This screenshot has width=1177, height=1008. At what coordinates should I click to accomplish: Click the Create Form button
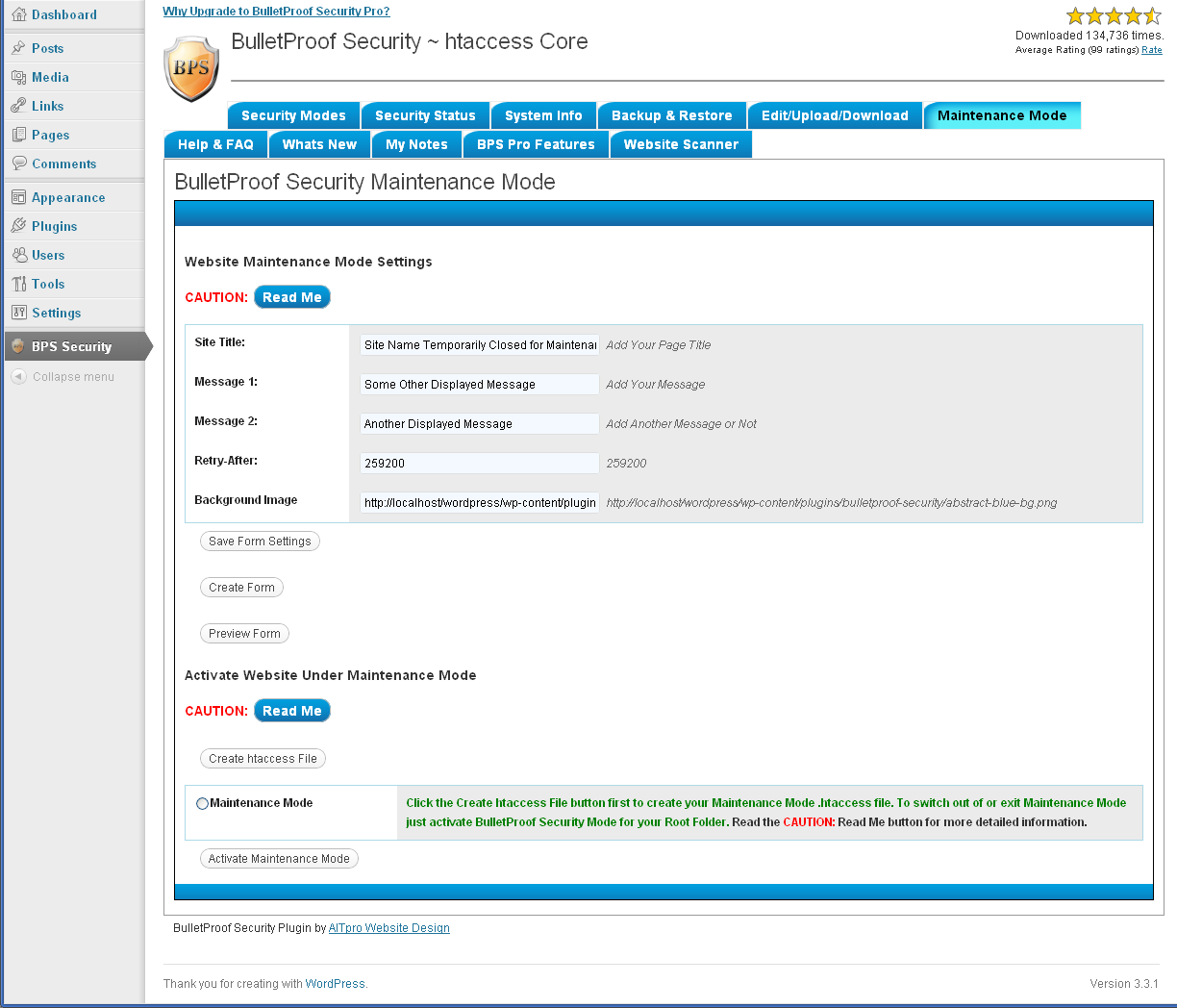[x=241, y=588]
